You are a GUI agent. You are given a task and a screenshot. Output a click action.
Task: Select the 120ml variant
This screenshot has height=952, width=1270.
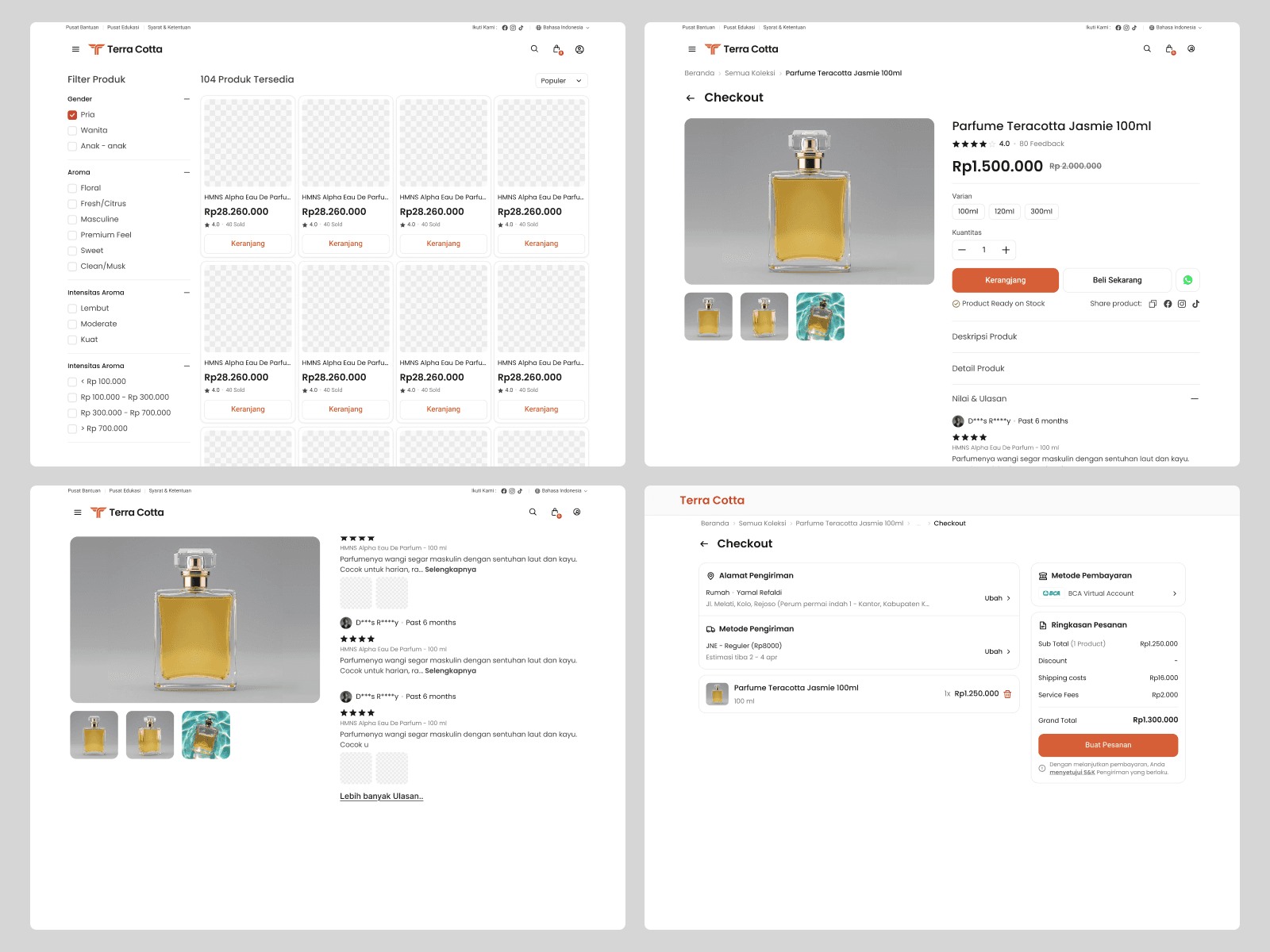click(1004, 212)
